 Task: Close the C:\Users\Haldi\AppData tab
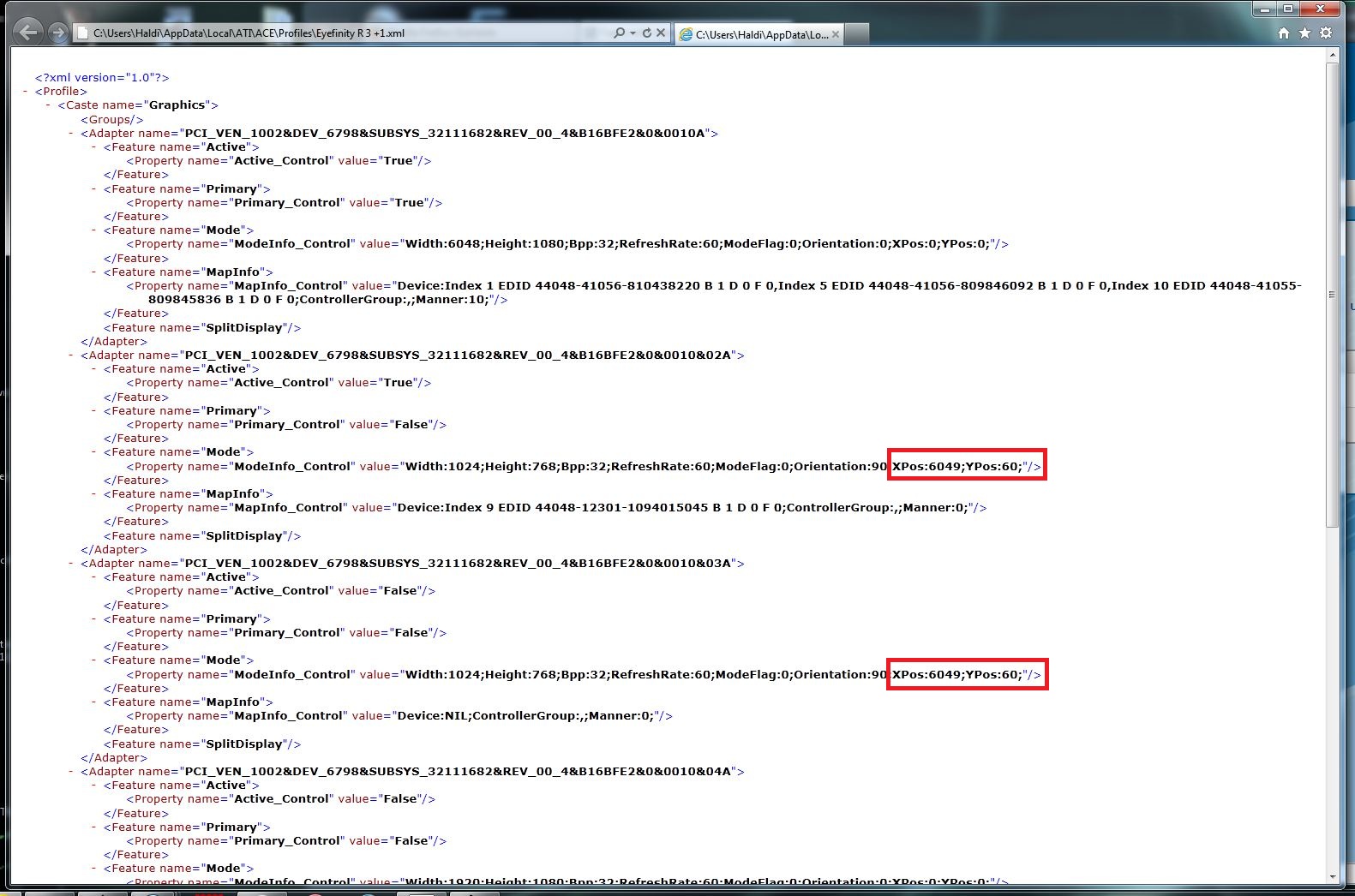click(836, 34)
